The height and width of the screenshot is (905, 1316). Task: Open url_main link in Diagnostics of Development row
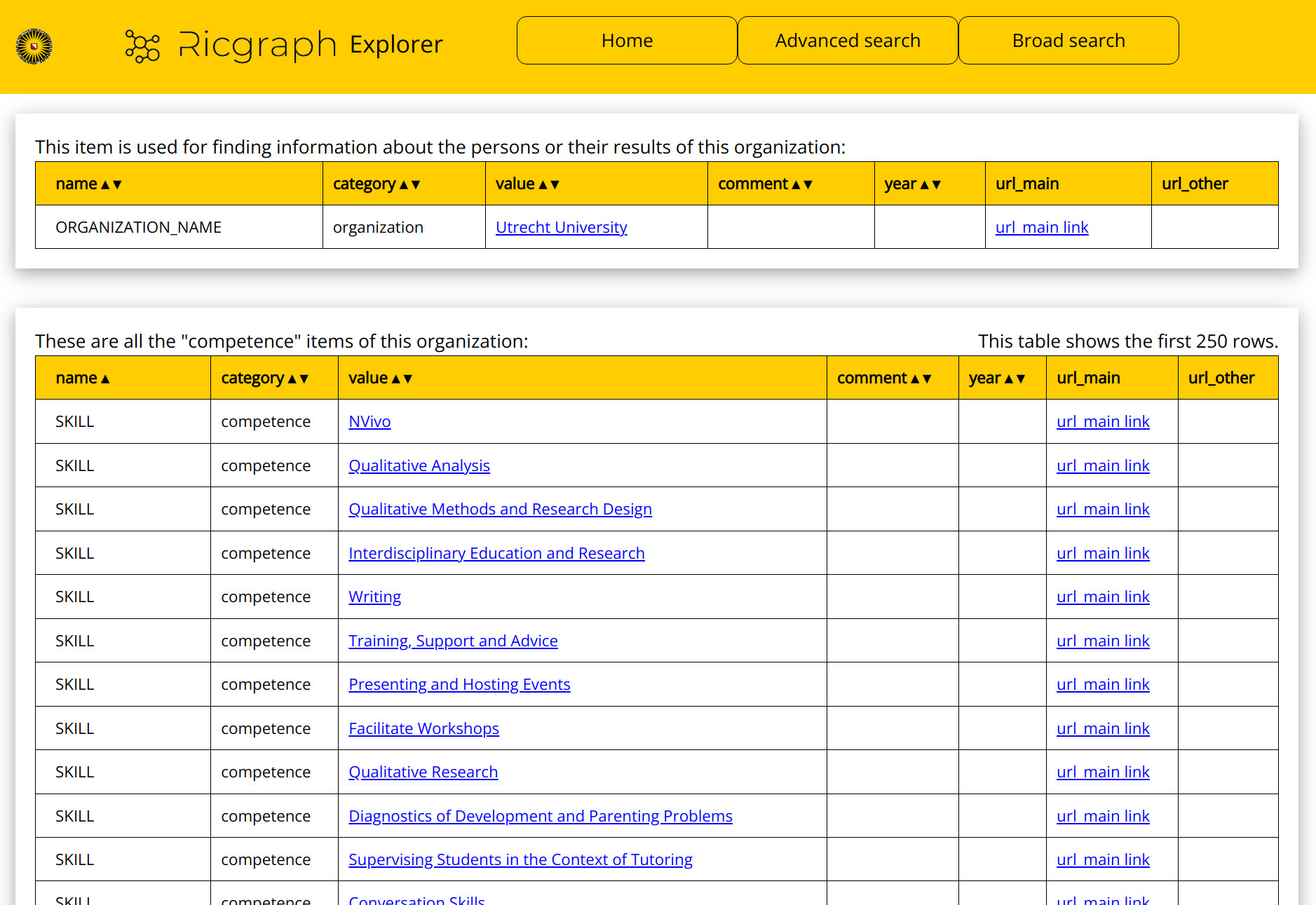[x=1103, y=816]
